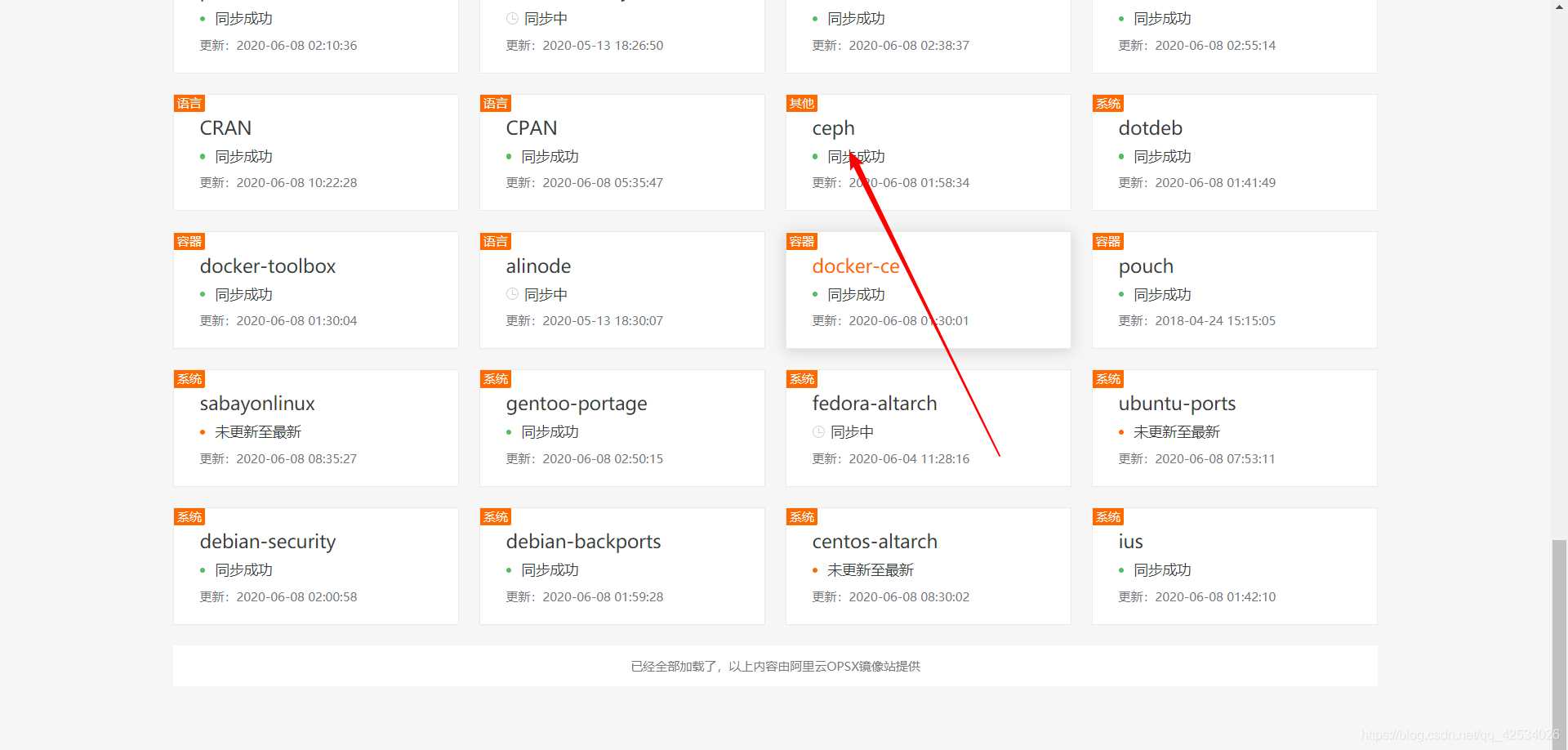
Task: Click 同步成功 status on gentoo-portage
Action: (x=550, y=432)
